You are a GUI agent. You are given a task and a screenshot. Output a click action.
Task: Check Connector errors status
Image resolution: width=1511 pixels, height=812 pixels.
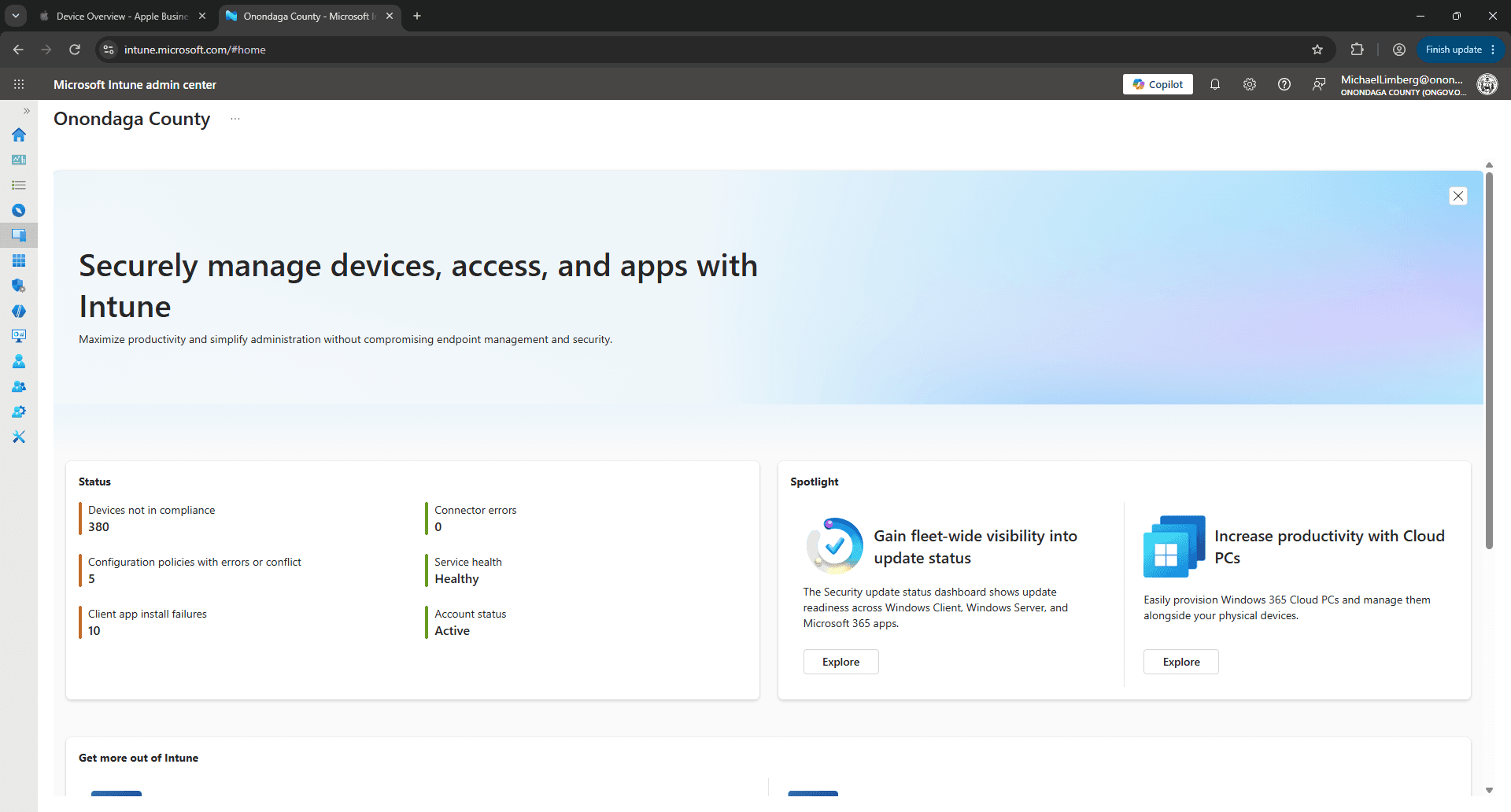(475, 519)
